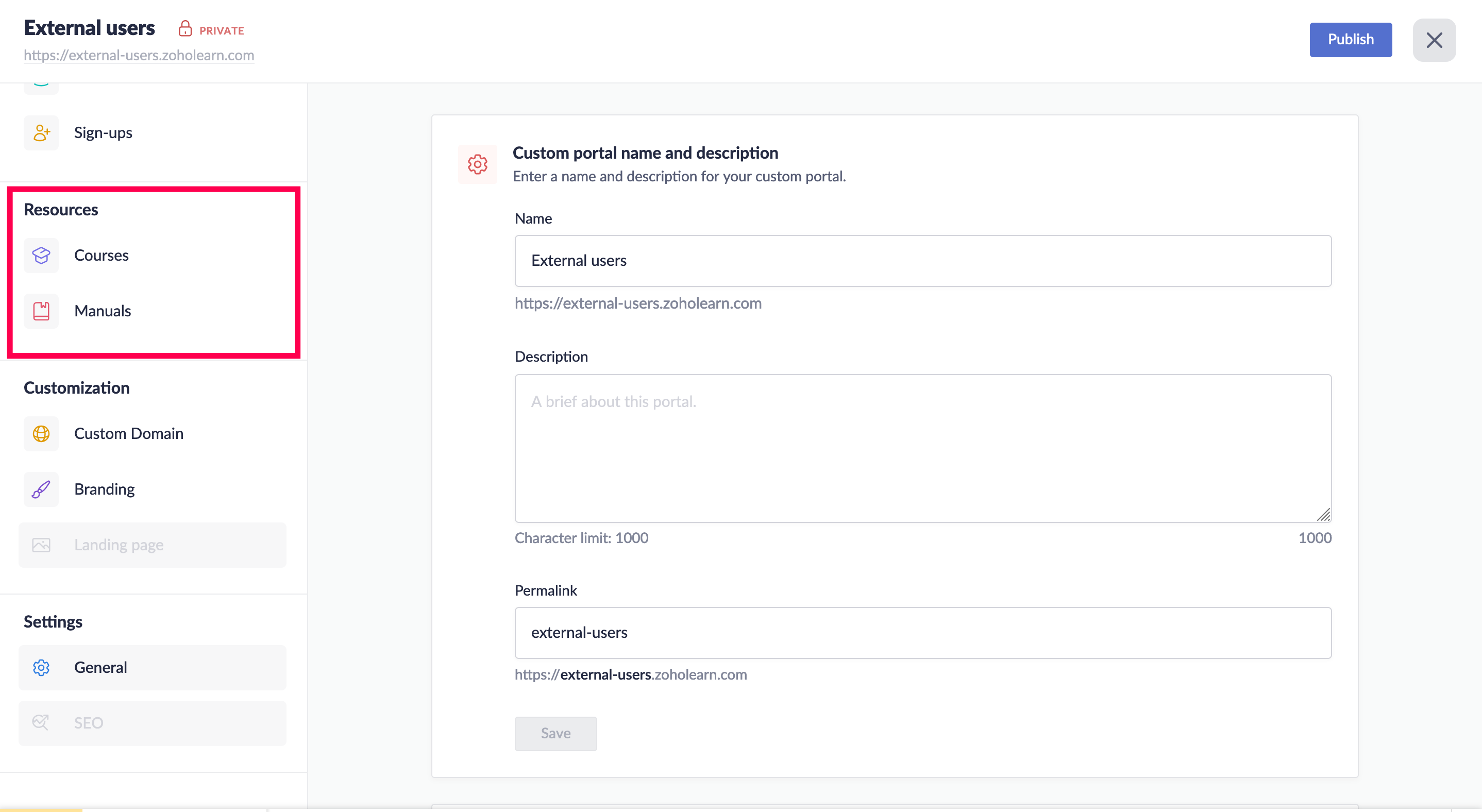Open the Courses resources section
Viewport: 1482px width, 812px height.
[101, 256]
